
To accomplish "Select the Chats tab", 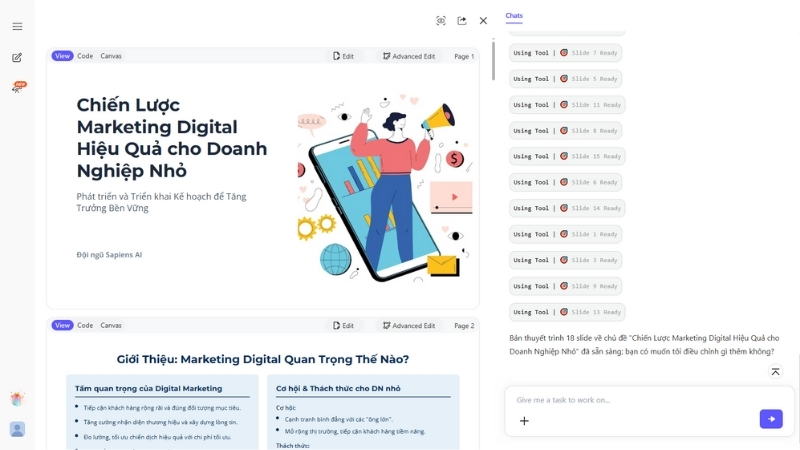I will (514, 16).
